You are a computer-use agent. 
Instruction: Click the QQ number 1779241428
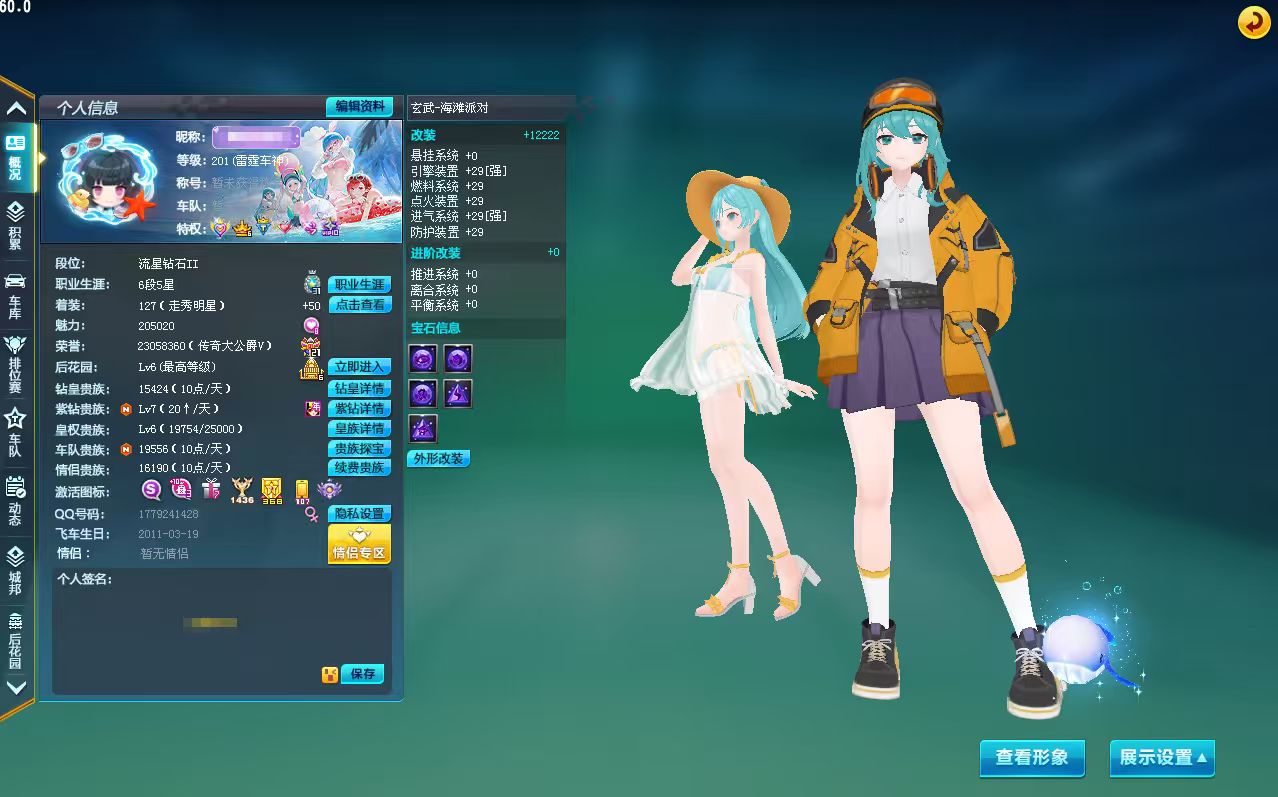point(168,514)
